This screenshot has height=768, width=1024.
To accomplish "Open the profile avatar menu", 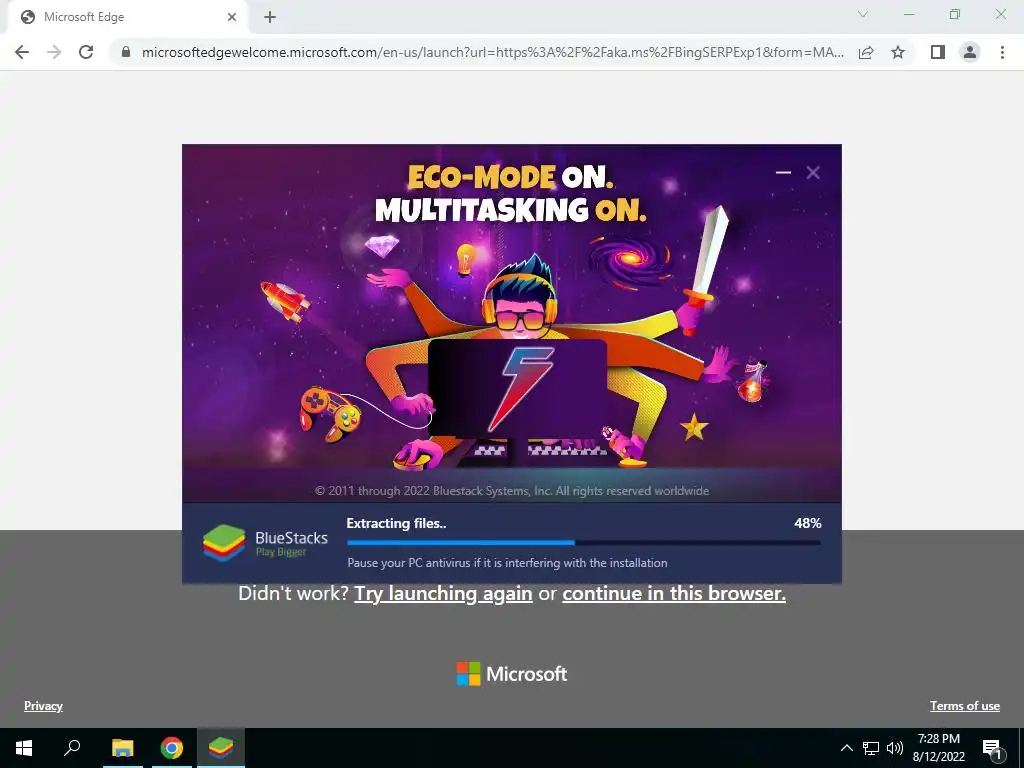I will coord(970,52).
